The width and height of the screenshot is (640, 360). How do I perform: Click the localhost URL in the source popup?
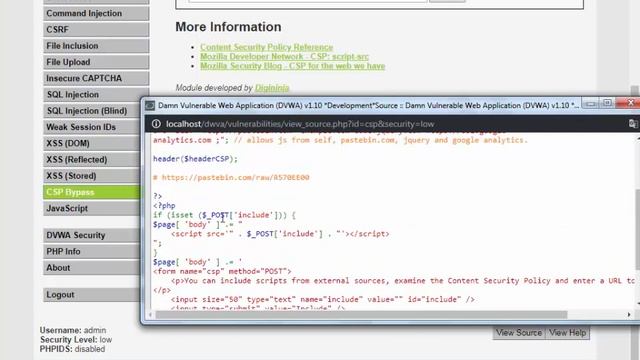(300, 124)
